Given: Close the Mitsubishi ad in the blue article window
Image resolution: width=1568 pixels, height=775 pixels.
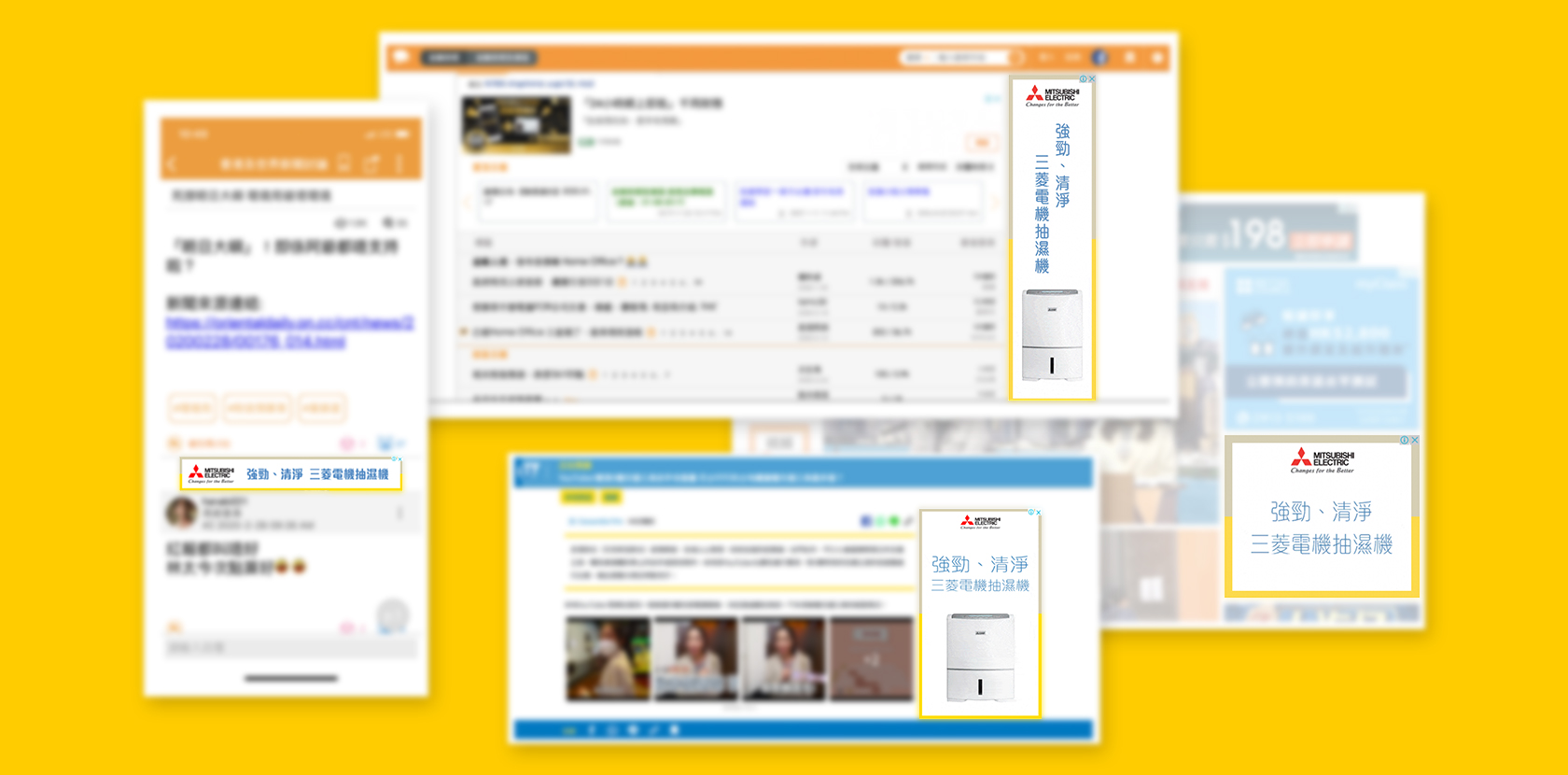Looking at the screenshot, I should tap(1038, 513).
